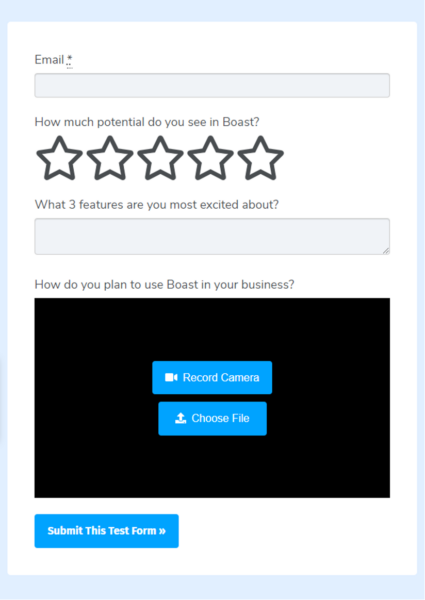Click the features textarea
The width and height of the screenshot is (425, 600).
tap(212, 236)
